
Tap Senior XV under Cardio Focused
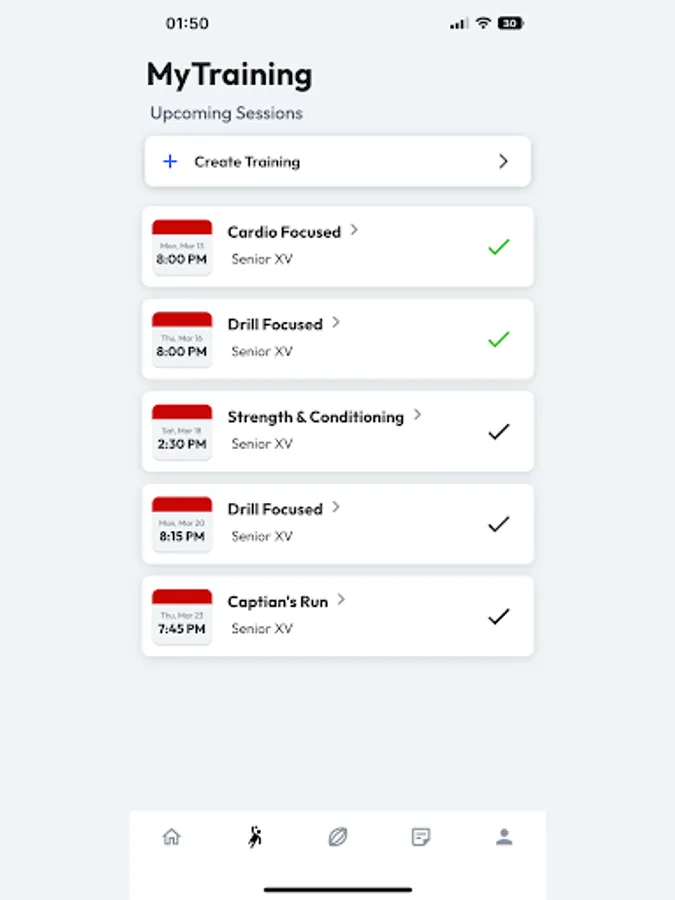click(x=262, y=260)
